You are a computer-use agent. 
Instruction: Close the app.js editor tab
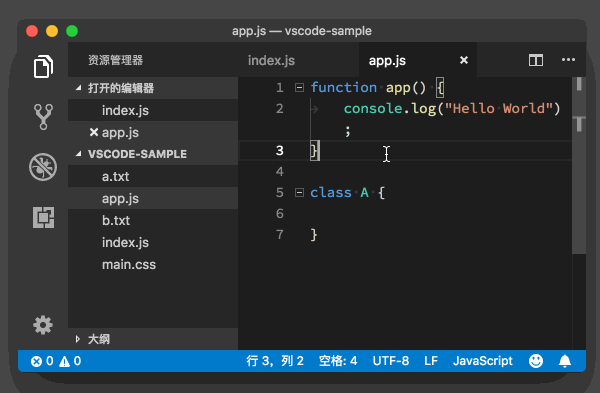click(464, 60)
